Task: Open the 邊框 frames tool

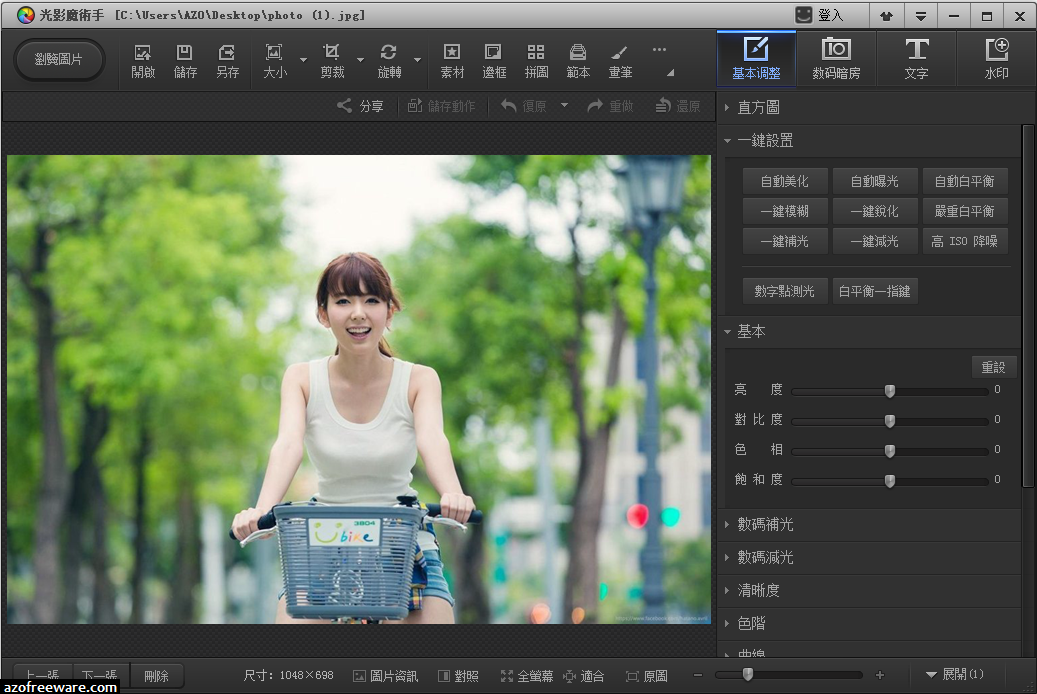Action: 494,57
